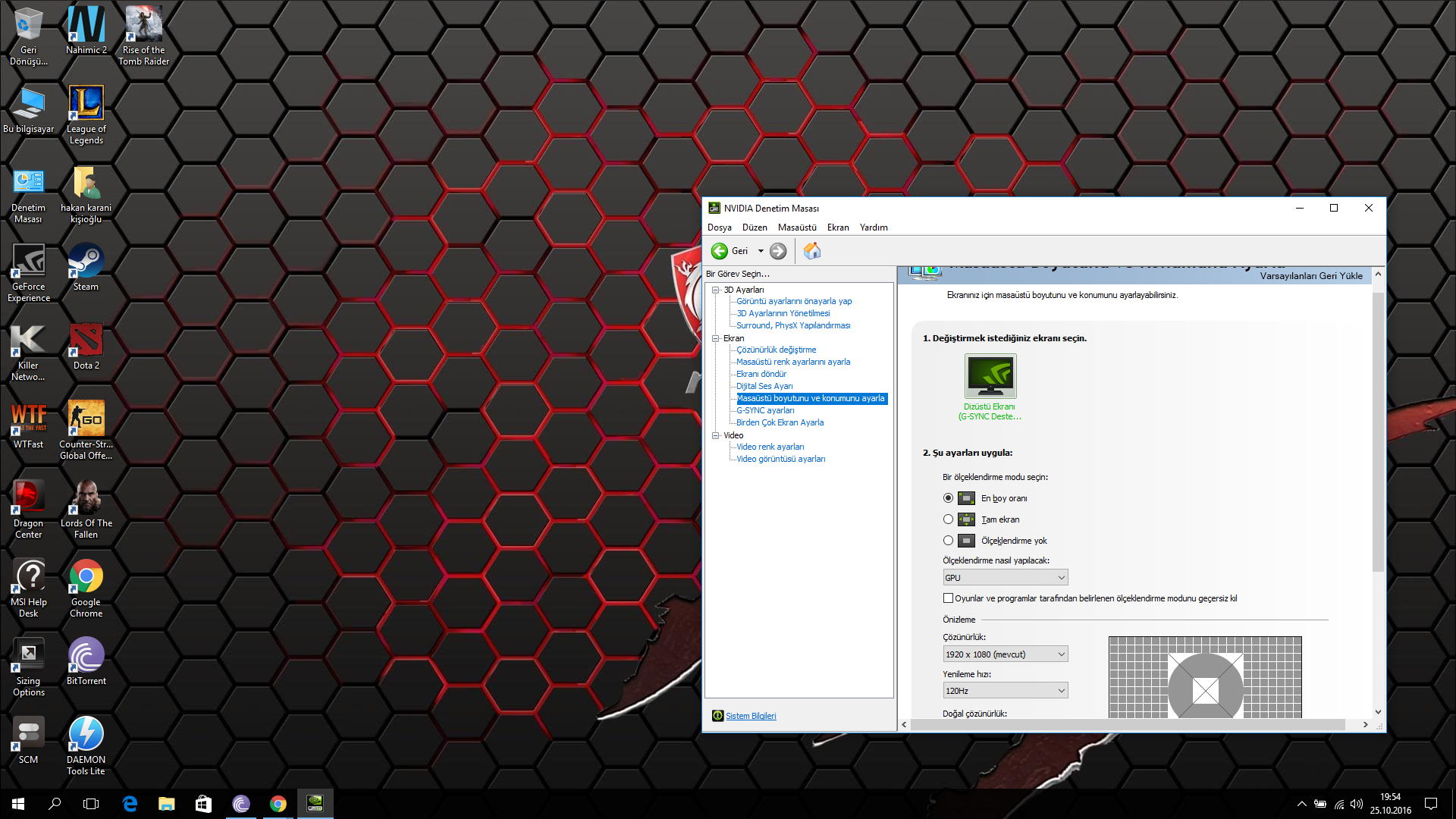Click Sistem Bilgileri link
This screenshot has height=819, width=1456.
(x=751, y=716)
